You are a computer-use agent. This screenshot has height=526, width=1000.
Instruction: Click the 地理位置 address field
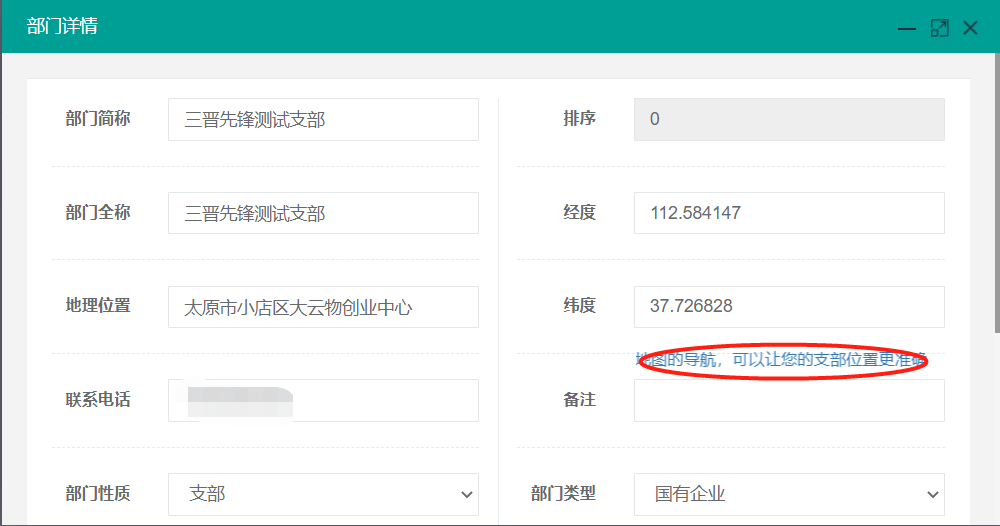[323, 307]
